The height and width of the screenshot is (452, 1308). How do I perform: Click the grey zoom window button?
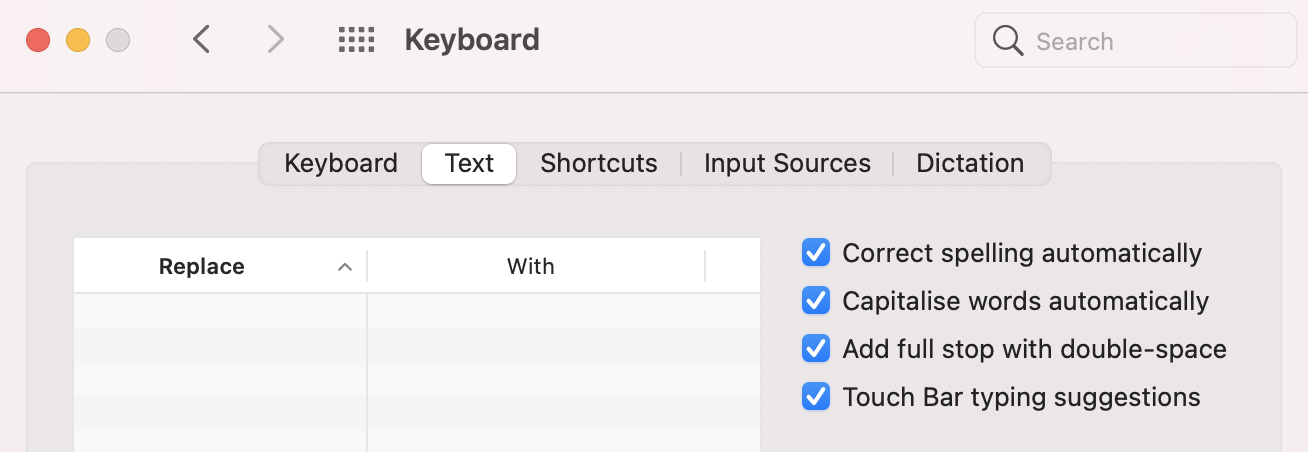(x=118, y=40)
